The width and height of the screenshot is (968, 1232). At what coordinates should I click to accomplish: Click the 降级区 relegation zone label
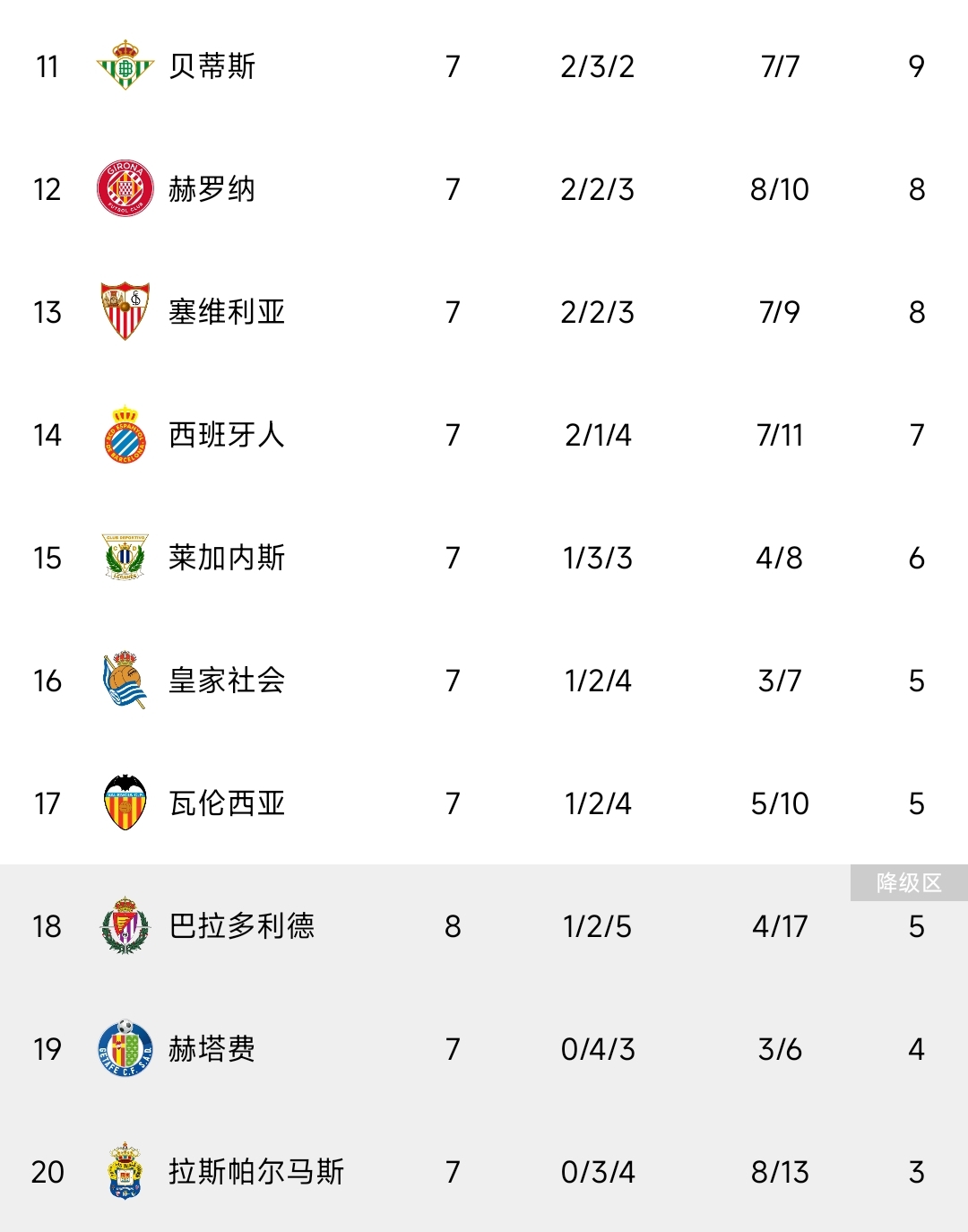[x=909, y=883]
